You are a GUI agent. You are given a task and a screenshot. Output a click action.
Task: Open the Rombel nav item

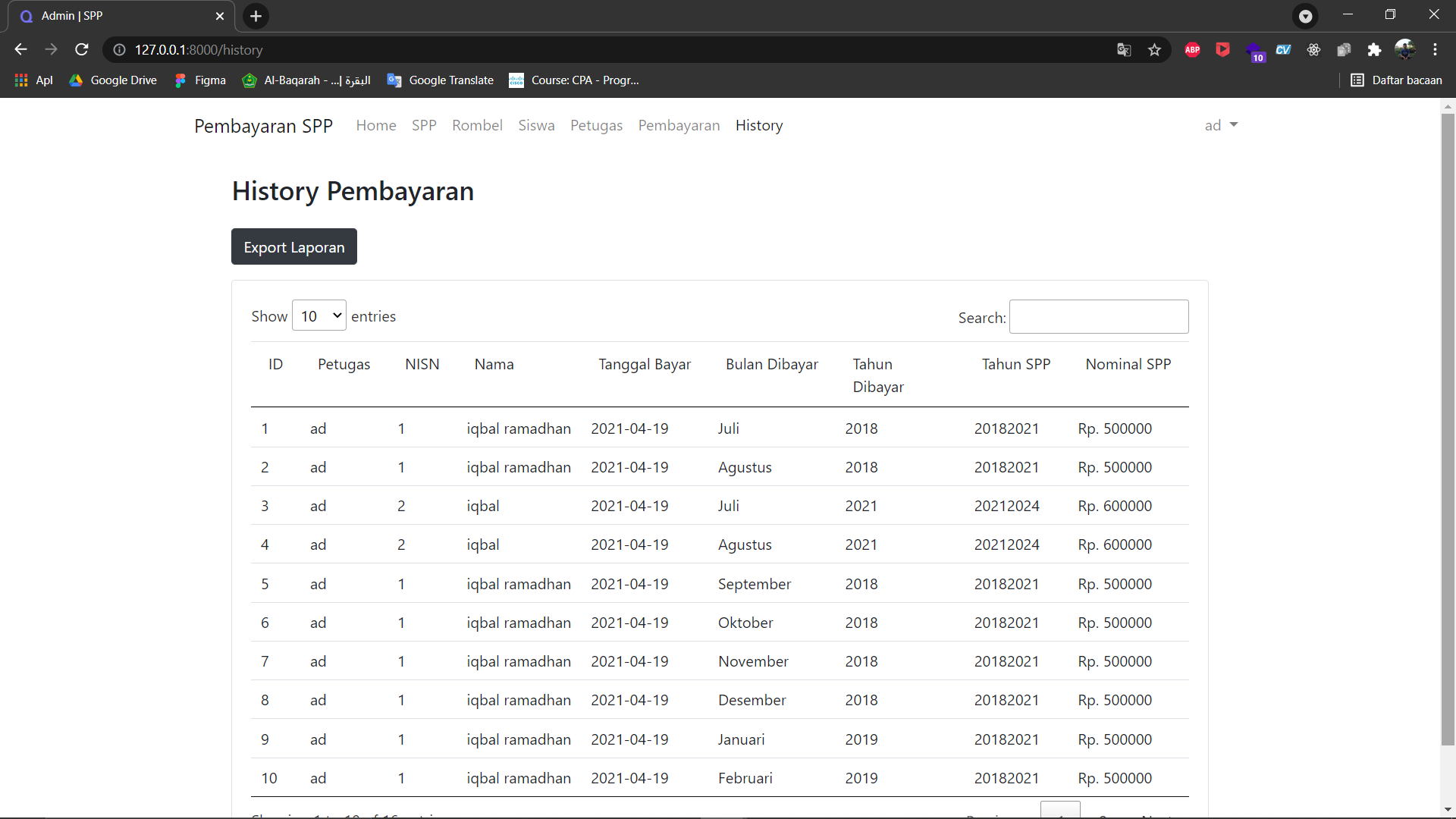pos(477,125)
